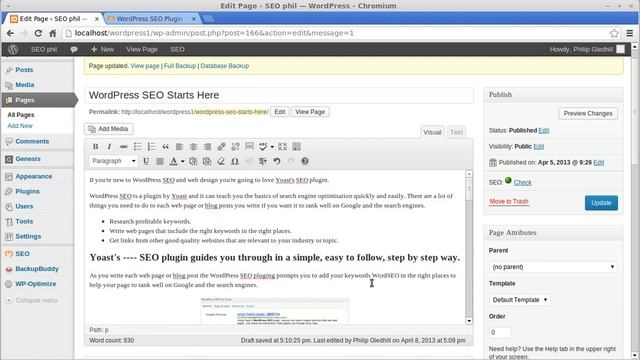Viewport: 640px width, 360px height.
Task: Open the New menu in admin bar
Action: [102, 49]
